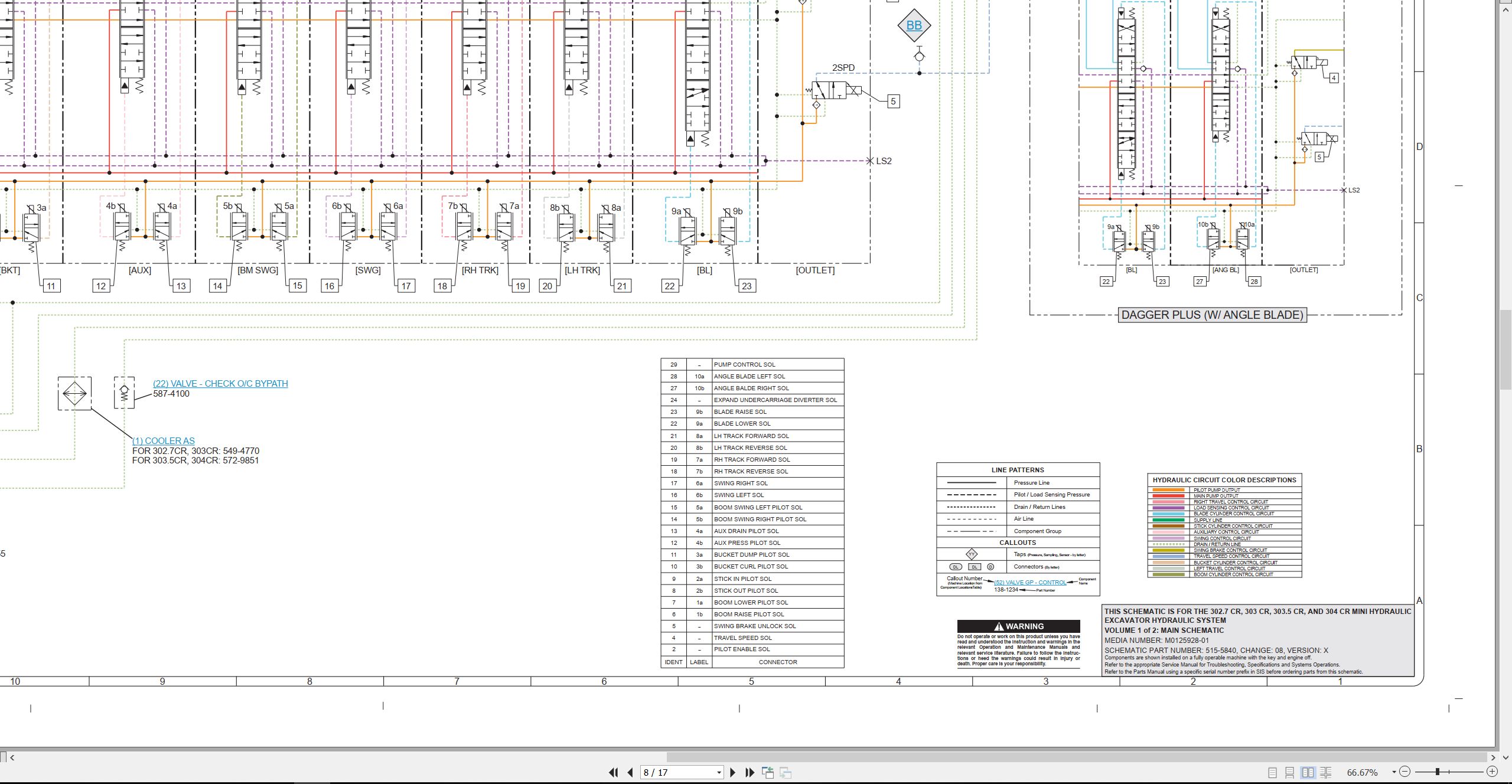1512x784 pixels.
Task: Click the PUMP CONTROL SOL table row
Action: coord(752,364)
